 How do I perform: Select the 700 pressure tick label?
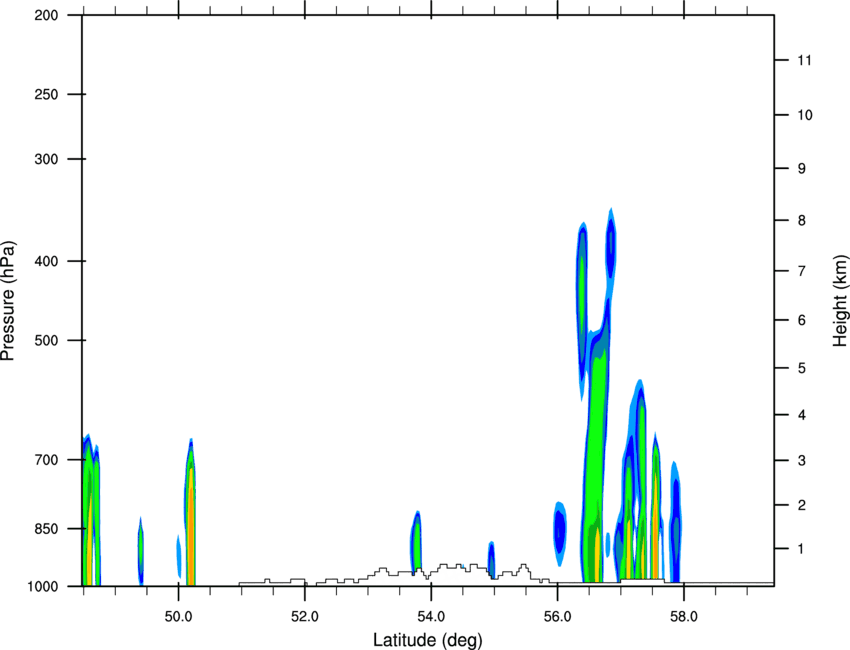pos(46,460)
